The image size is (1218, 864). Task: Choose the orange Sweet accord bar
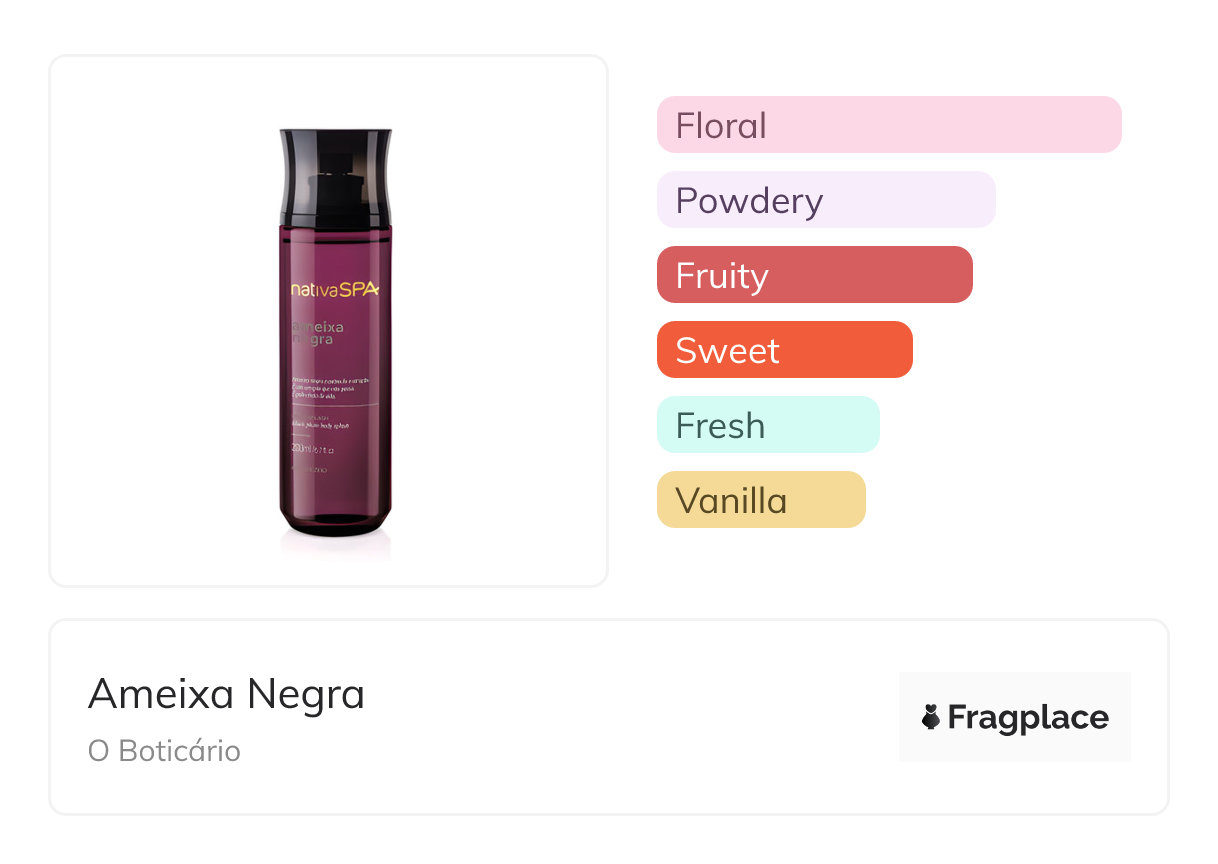(x=784, y=350)
